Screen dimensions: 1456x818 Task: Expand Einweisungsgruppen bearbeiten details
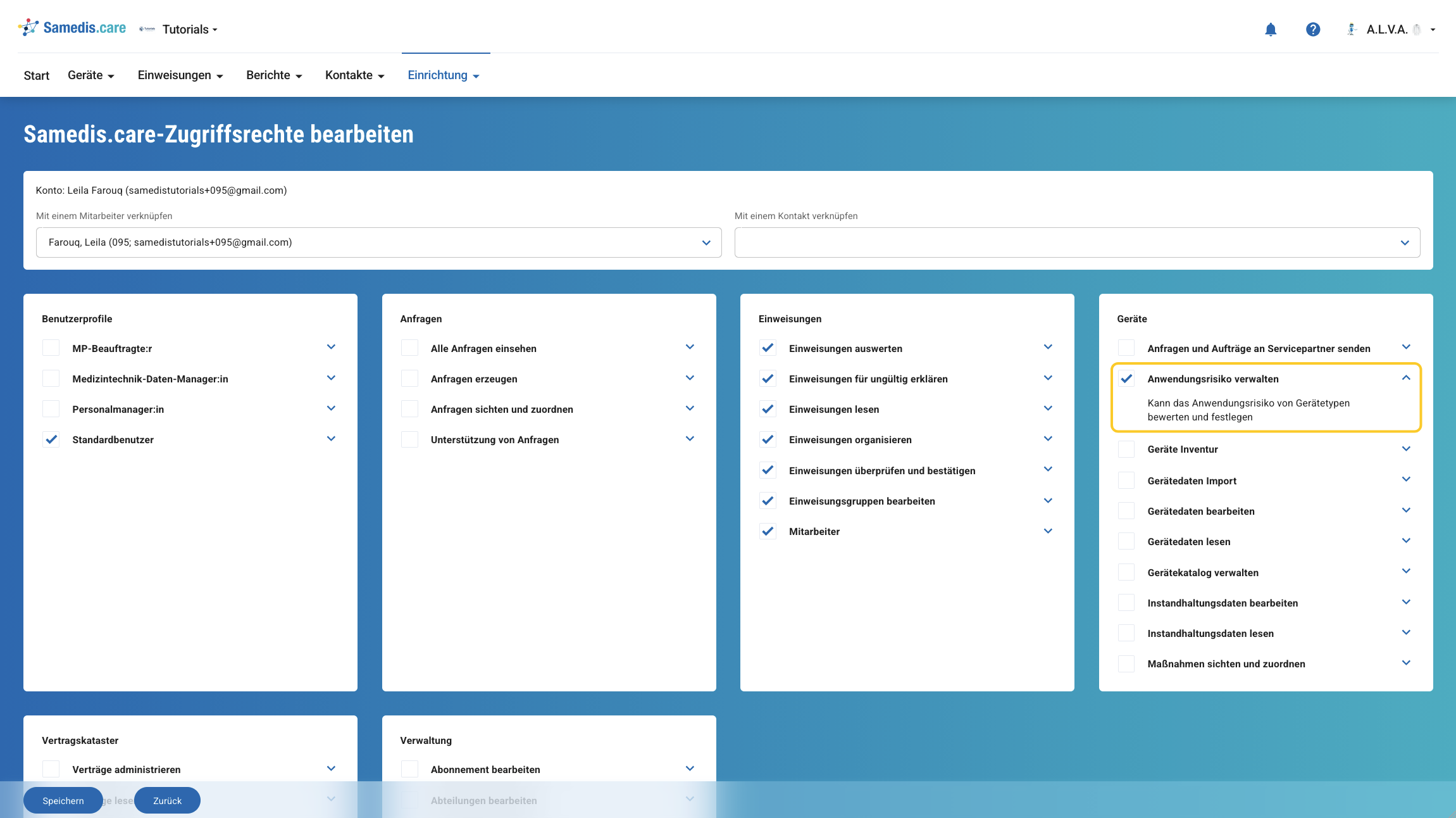[1048, 501]
